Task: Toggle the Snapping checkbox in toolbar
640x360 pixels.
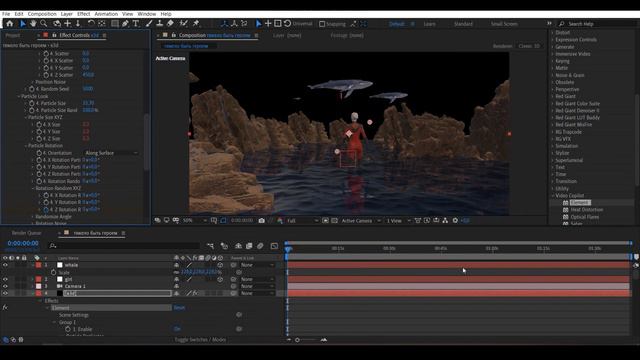Action: (x=322, y=24)
